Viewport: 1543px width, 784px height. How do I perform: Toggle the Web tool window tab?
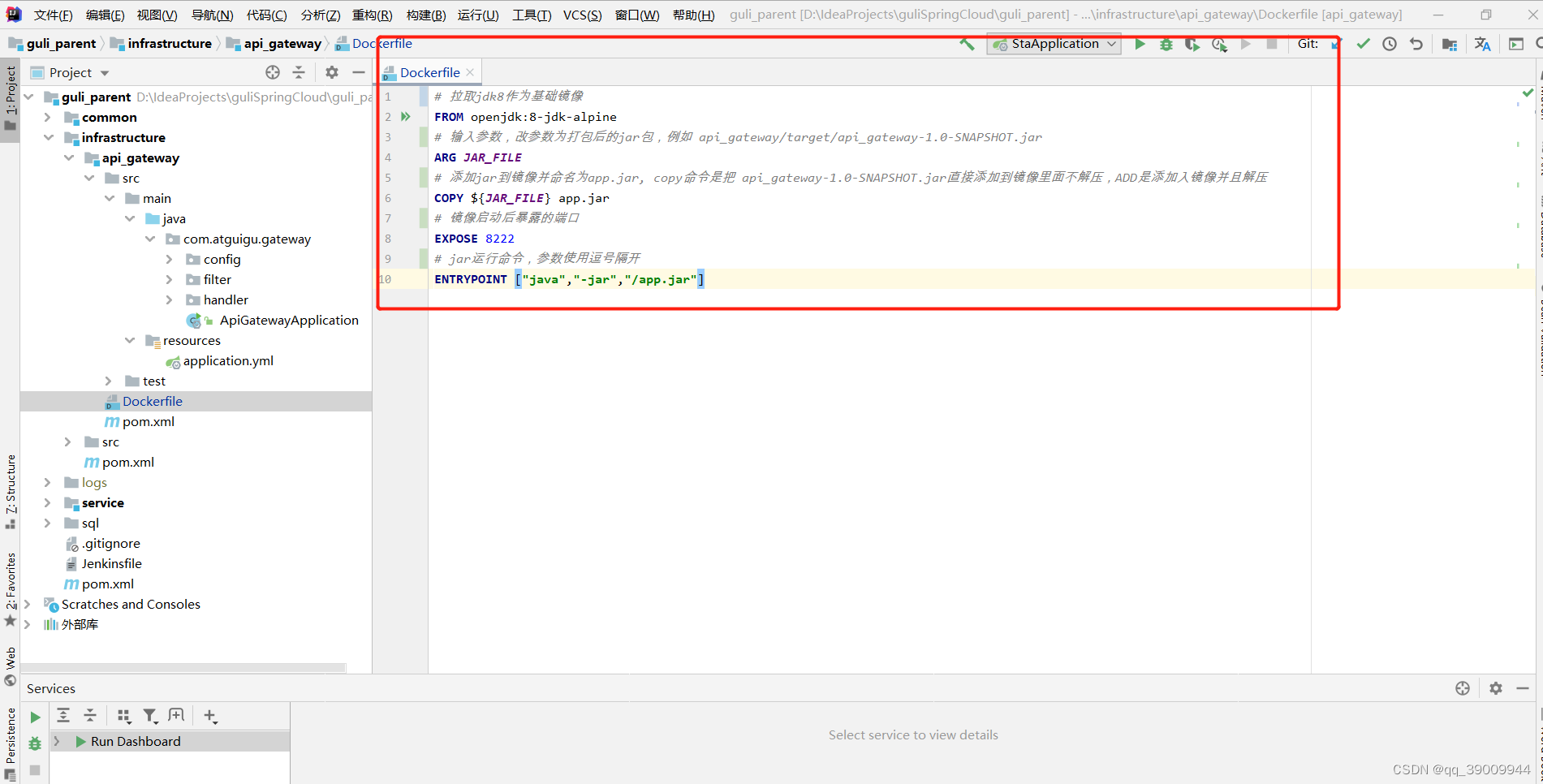pyautogui.click(x=10, y=666)
